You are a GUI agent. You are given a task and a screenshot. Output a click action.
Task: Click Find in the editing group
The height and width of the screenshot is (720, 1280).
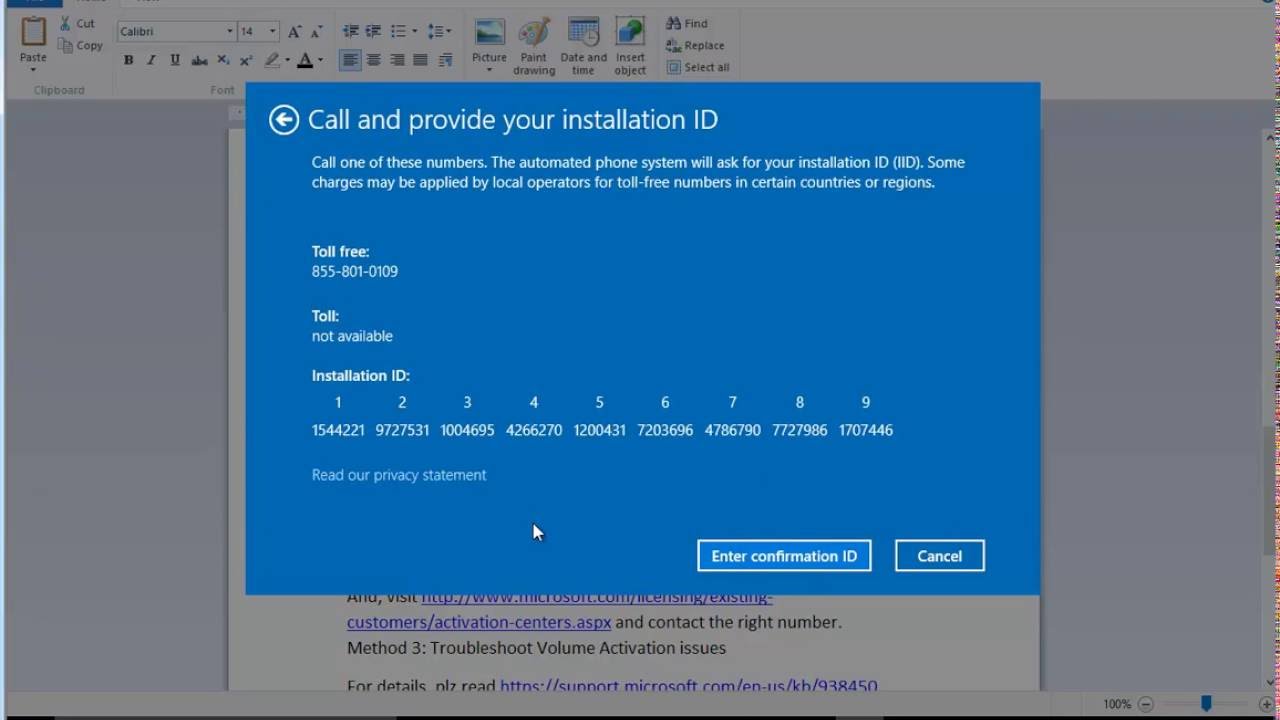(x=687, y=23)
